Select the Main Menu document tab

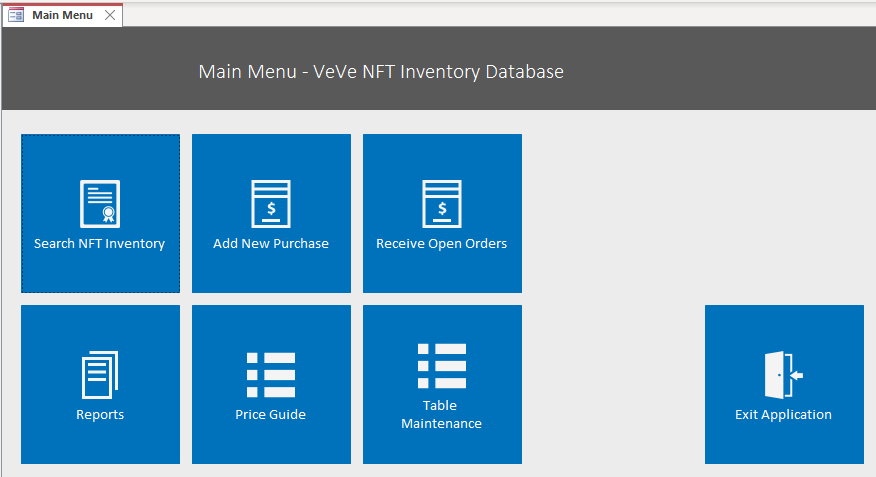tap(63, 15)
